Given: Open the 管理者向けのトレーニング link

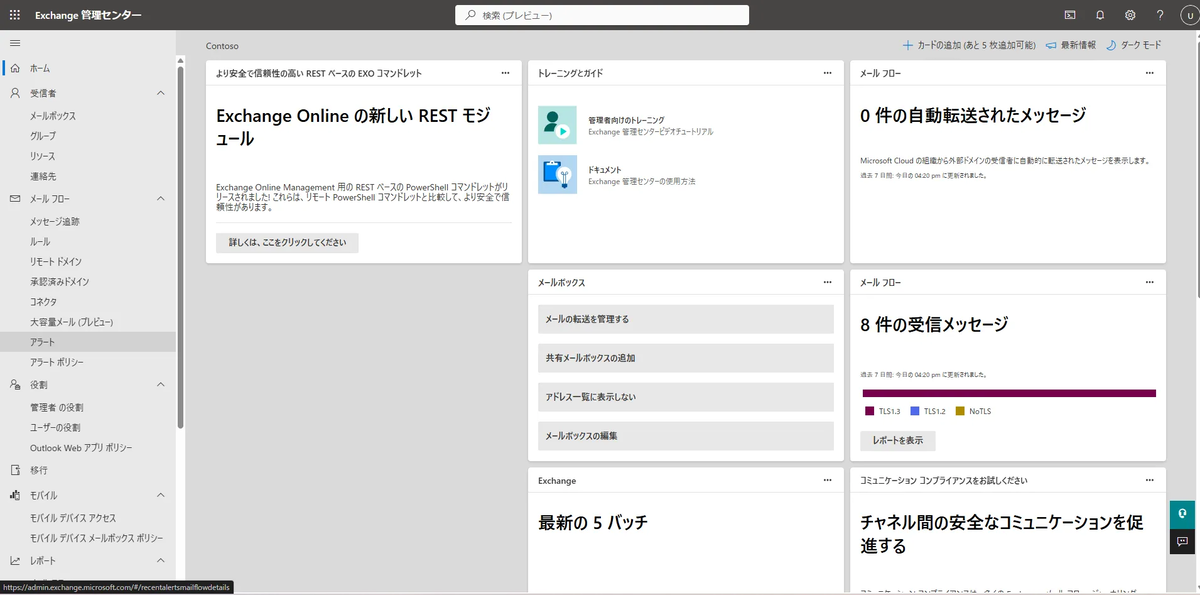Looking at the screenshot, I should pos(626,120).
